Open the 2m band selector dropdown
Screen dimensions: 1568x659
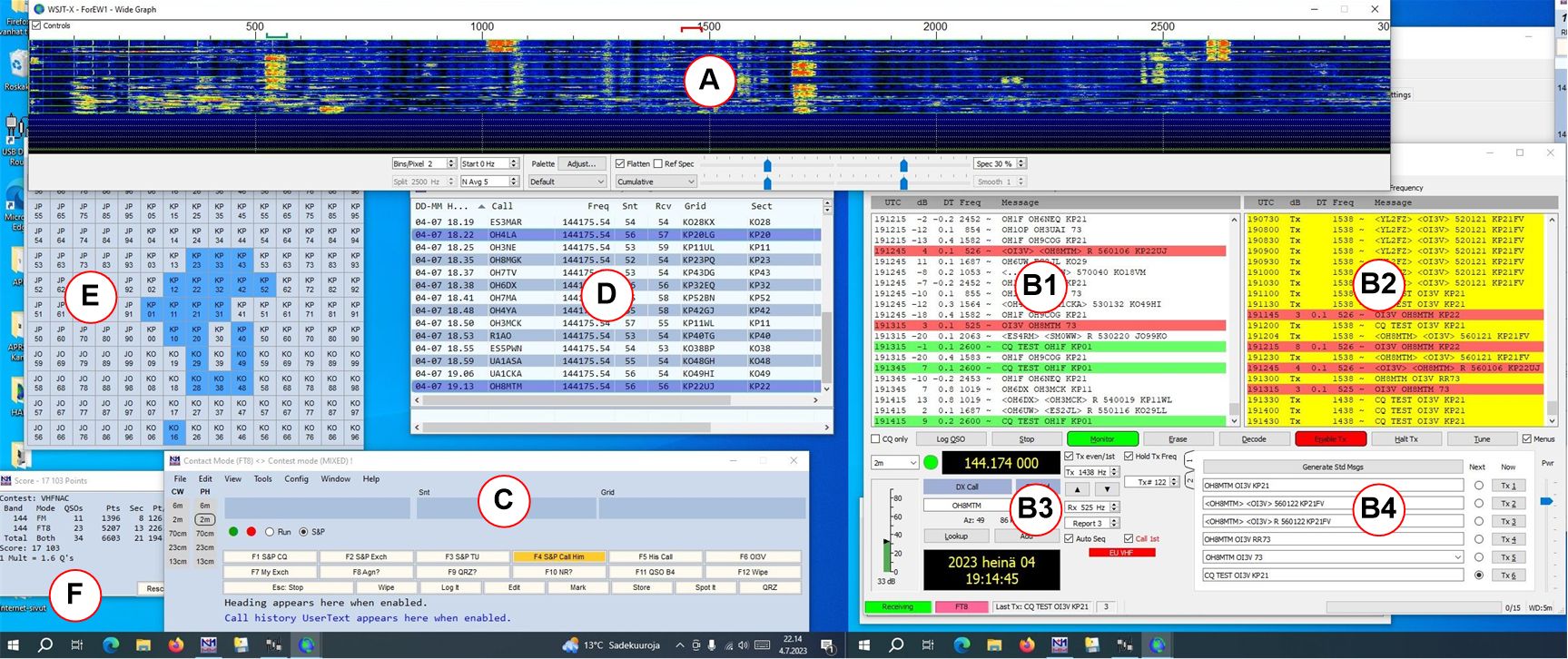[895, 463]
